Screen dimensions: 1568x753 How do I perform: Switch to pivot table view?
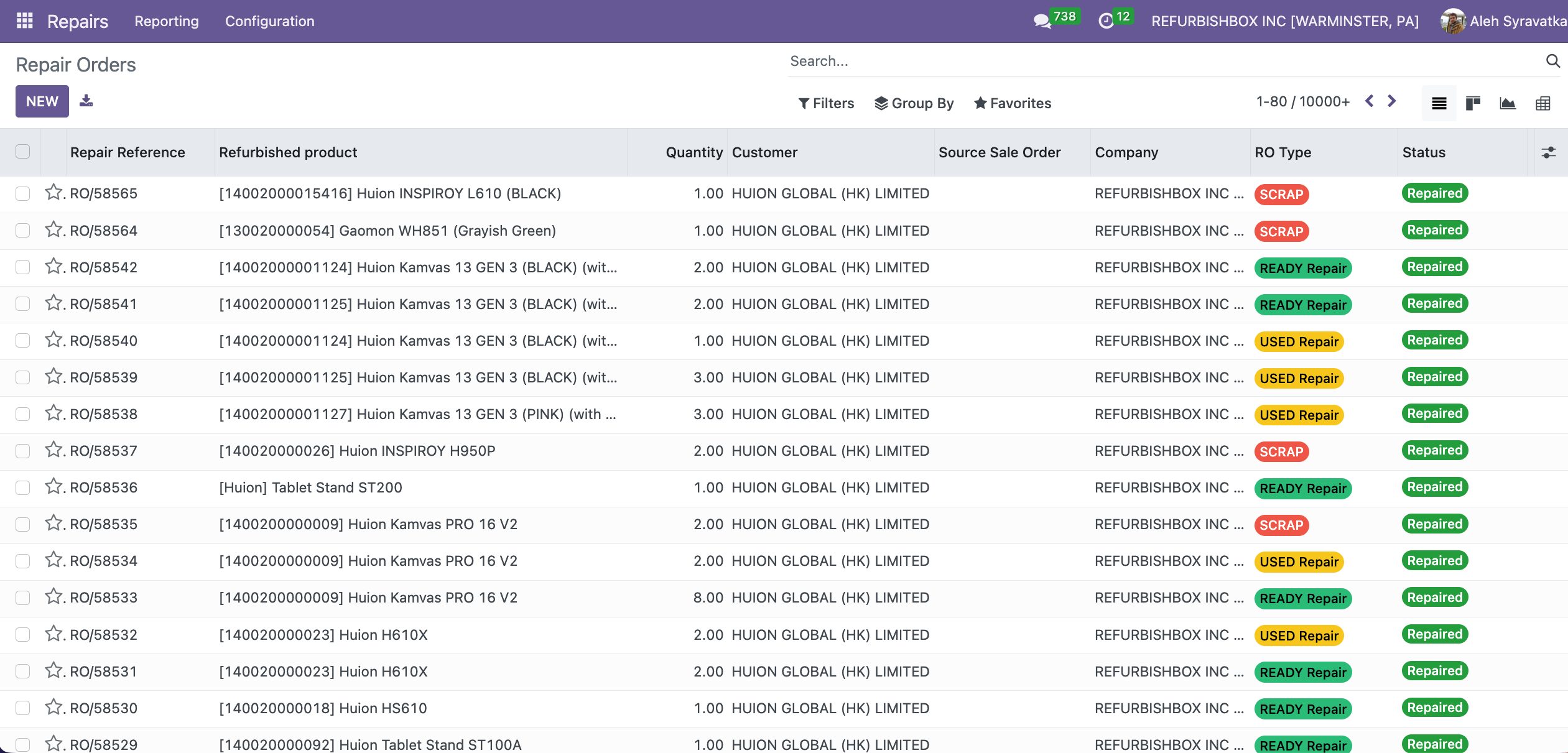coord(1543,103)
